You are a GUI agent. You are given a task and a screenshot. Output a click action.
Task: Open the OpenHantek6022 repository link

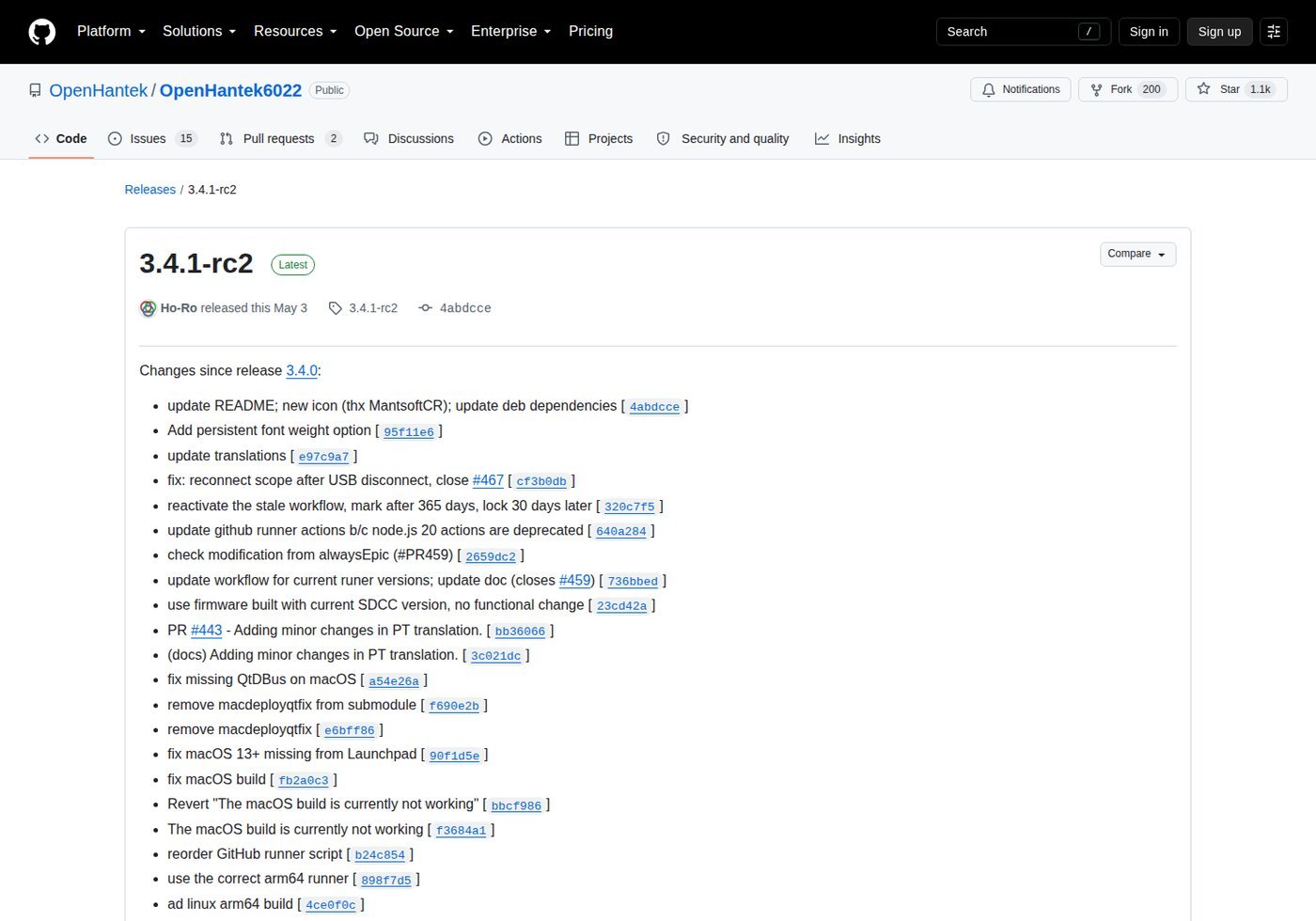pyautogui.click(x=230, y=90)
